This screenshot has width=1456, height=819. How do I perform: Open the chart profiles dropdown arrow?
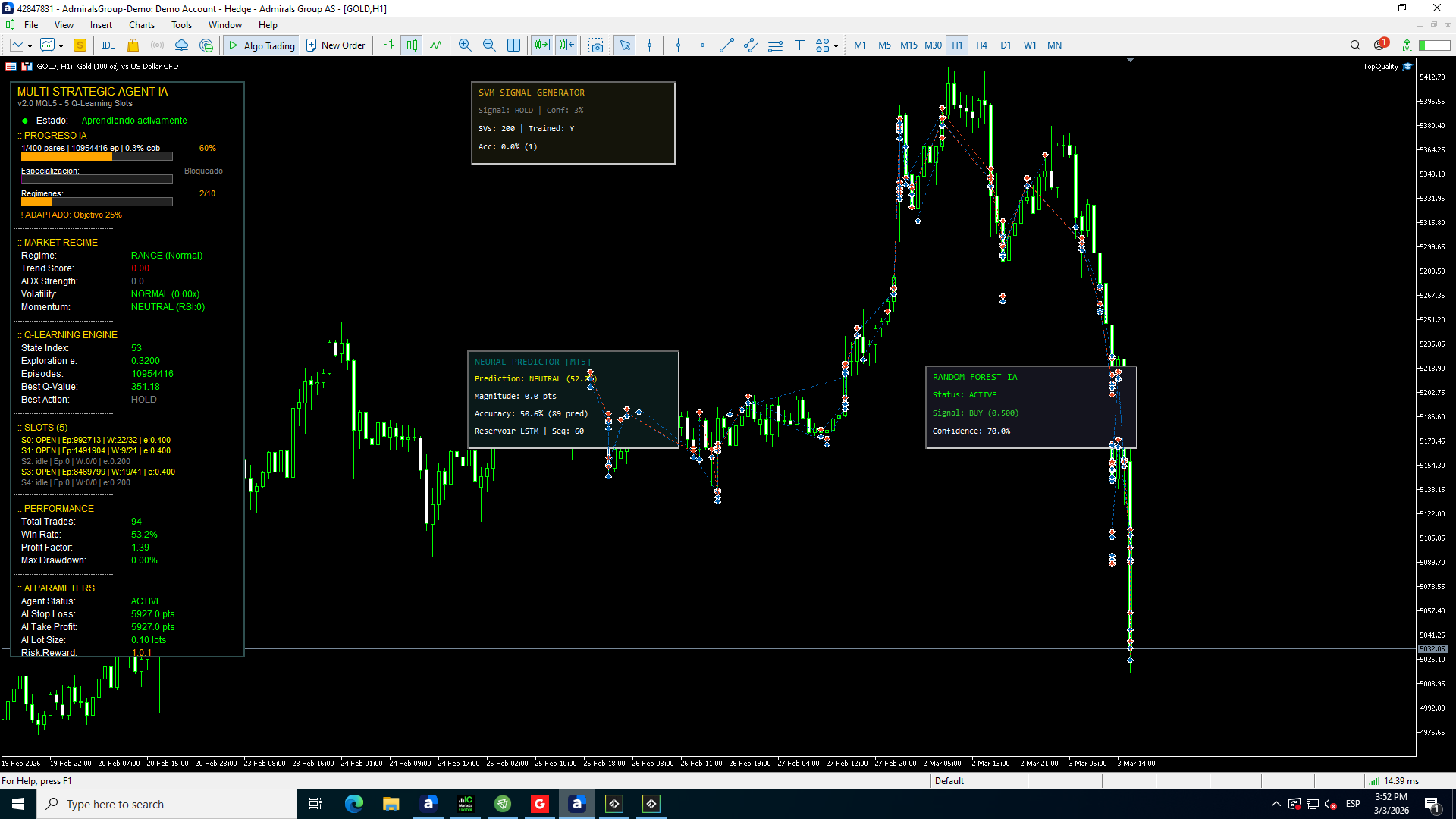pyautogui.click(x=61, y=46)
